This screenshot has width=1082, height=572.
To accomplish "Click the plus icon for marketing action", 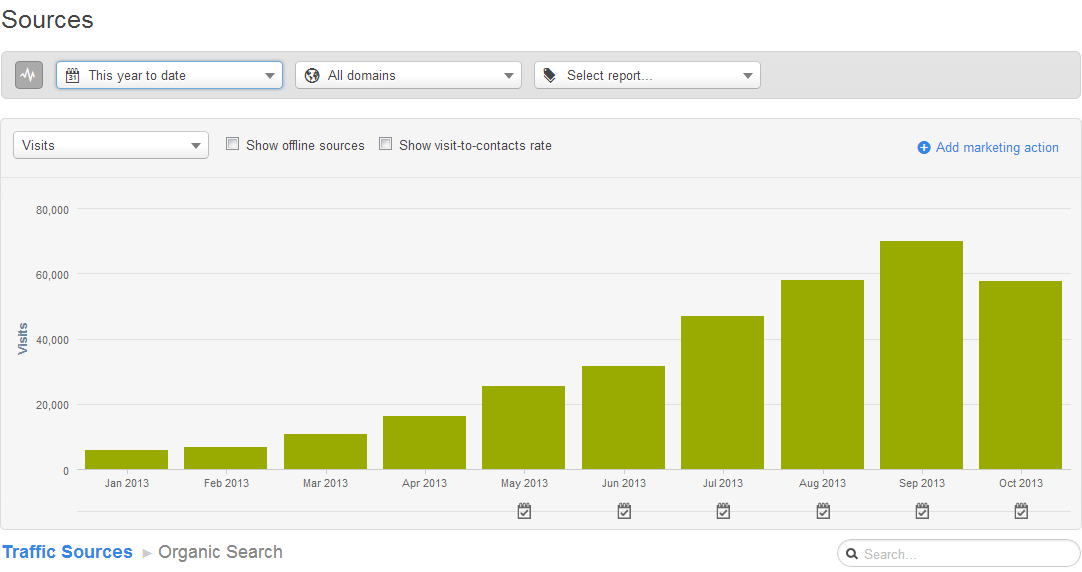I will pos(924,148).
